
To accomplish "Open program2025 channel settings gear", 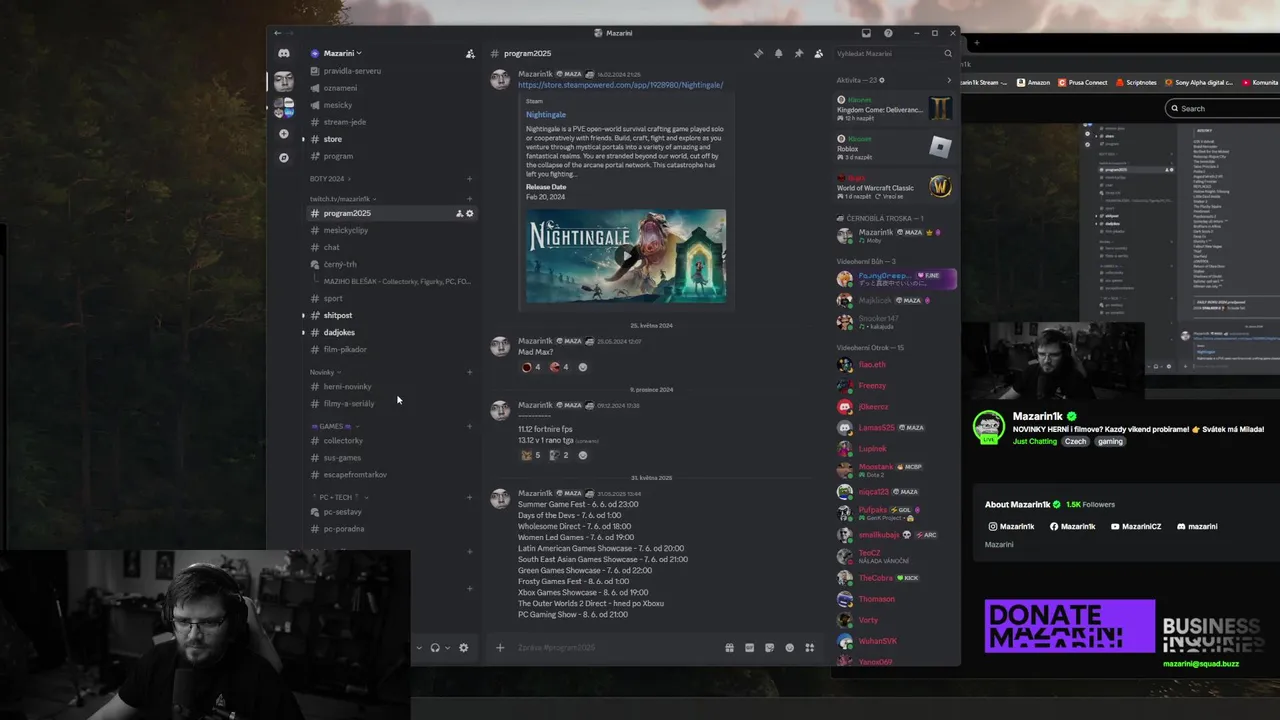I will 470,213.
